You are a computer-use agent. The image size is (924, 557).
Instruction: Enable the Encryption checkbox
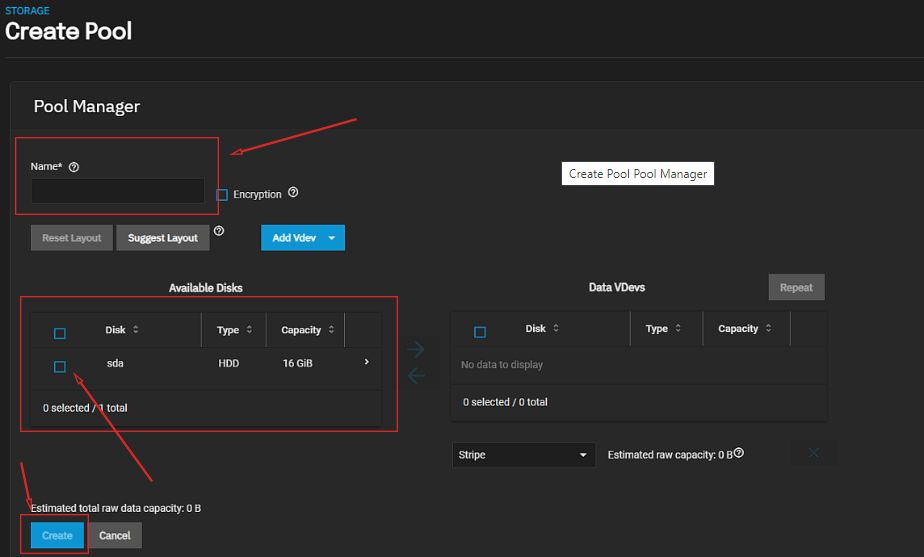222,195
